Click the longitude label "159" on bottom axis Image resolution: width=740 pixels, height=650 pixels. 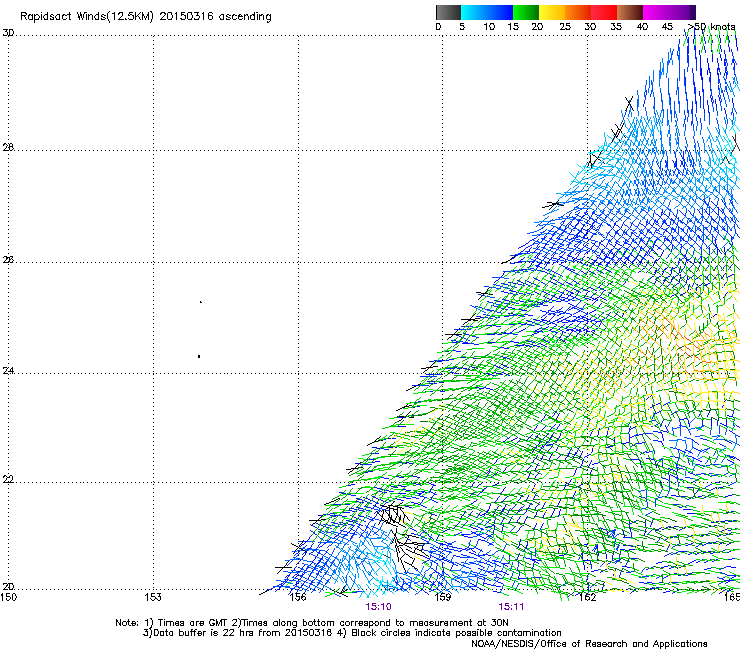[x=443, y=598]
